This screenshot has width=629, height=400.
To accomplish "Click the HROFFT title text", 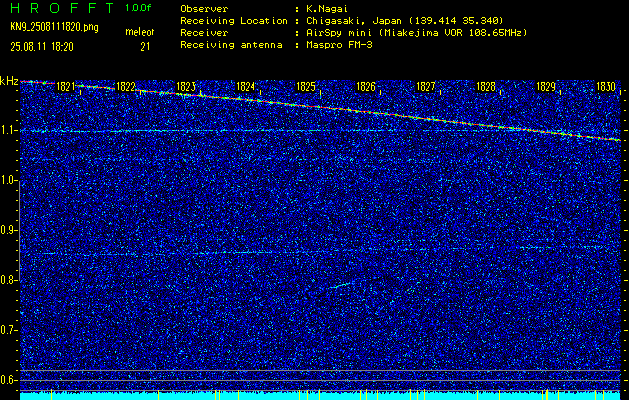I will tap(62, 8).
